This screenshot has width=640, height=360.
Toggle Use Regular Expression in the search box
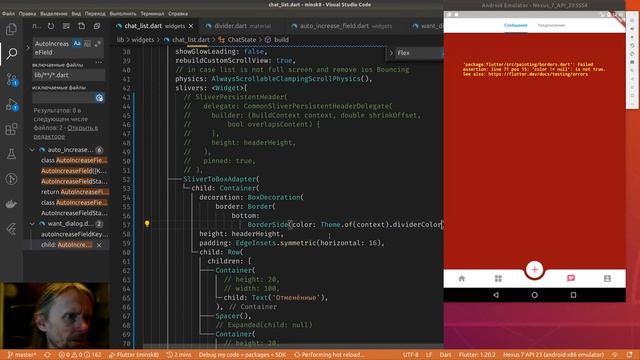click(98, 43)
